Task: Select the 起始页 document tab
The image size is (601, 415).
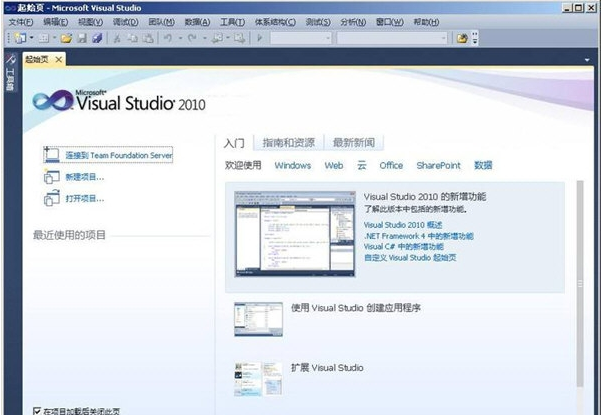Action: point(37,59)
